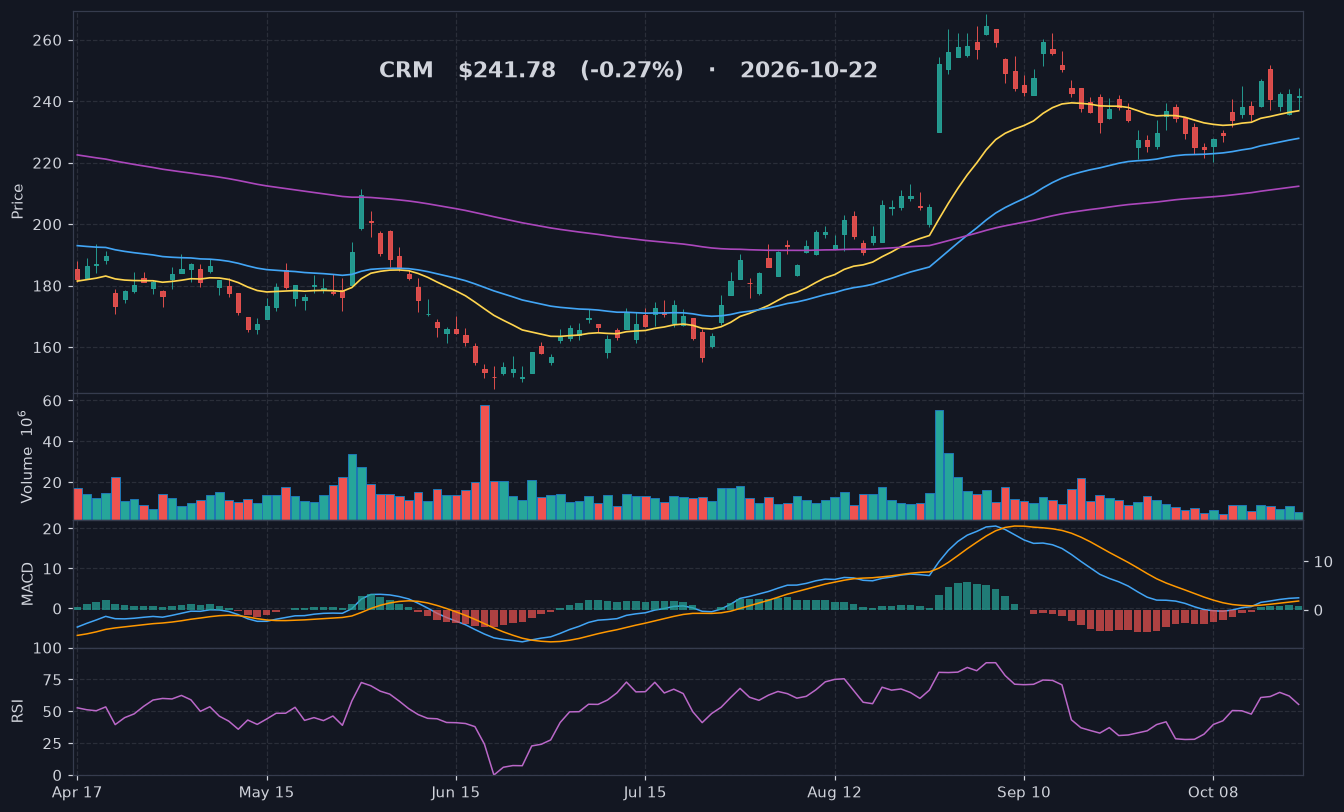
Task: Click the 240 price tick label
Action: point(48,102)
